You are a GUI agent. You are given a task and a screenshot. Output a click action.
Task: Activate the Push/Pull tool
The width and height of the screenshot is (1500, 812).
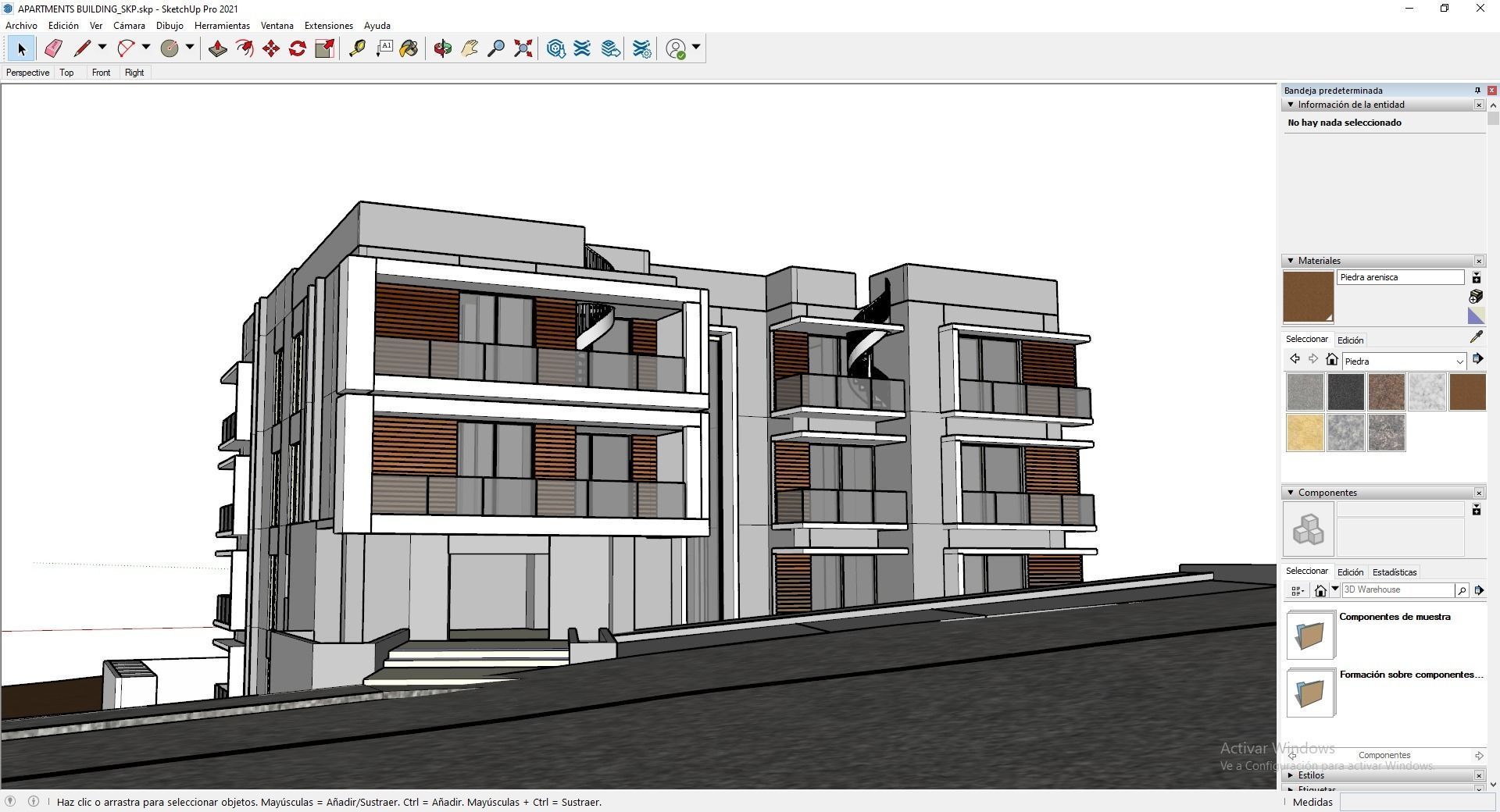(x=217, y=48)
